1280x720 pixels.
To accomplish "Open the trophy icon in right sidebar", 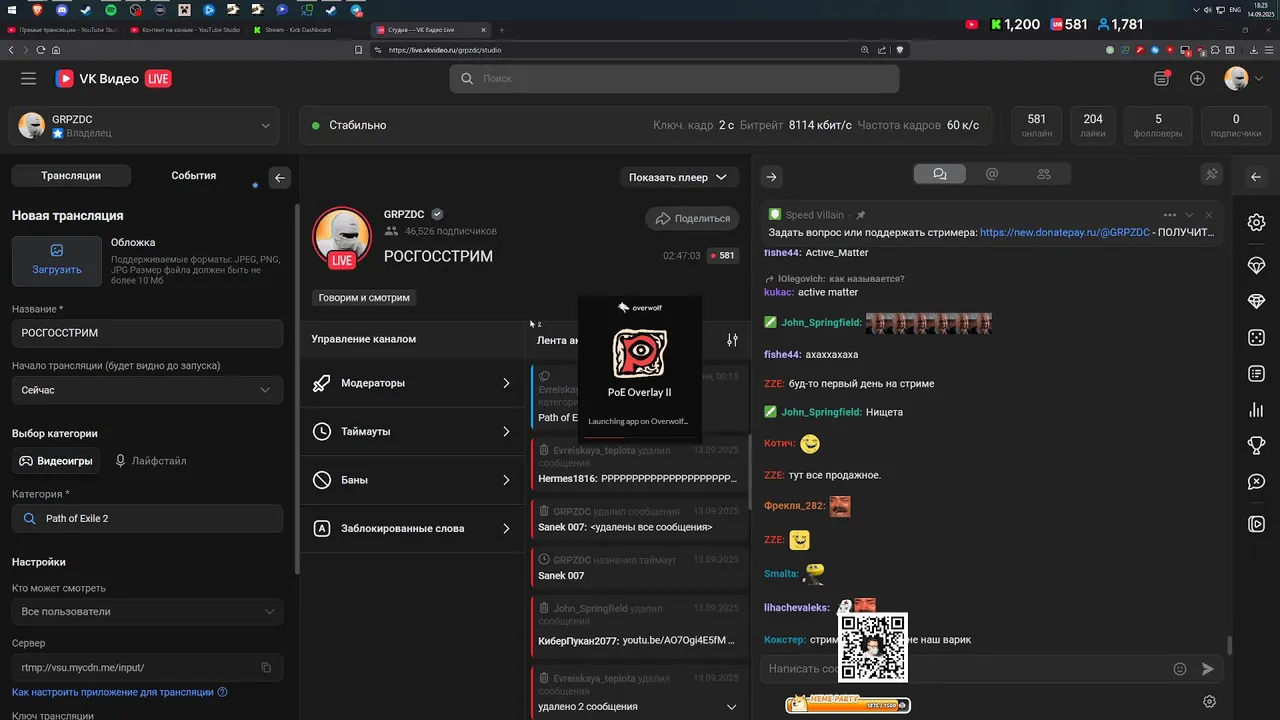I will pos(1256,446).
